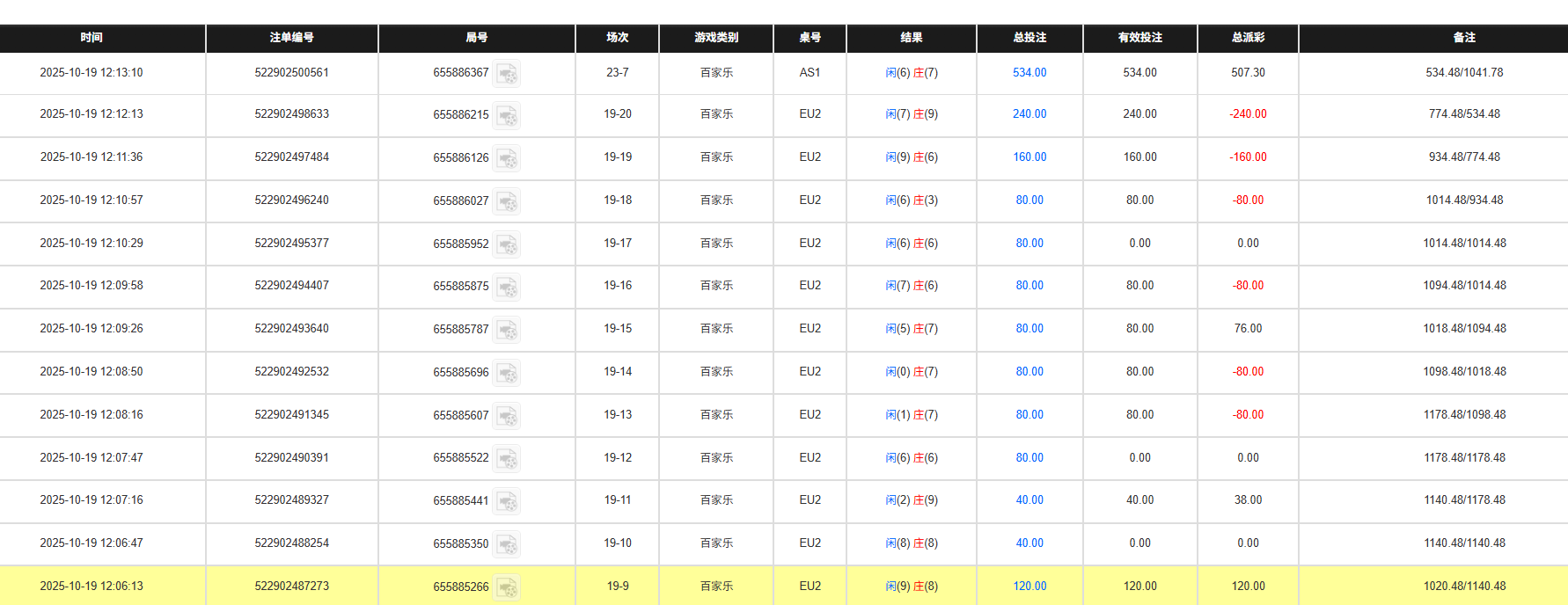Select bet order number 522902500561
Viewport: 1568px width, 605px height.
click(292, 73)
